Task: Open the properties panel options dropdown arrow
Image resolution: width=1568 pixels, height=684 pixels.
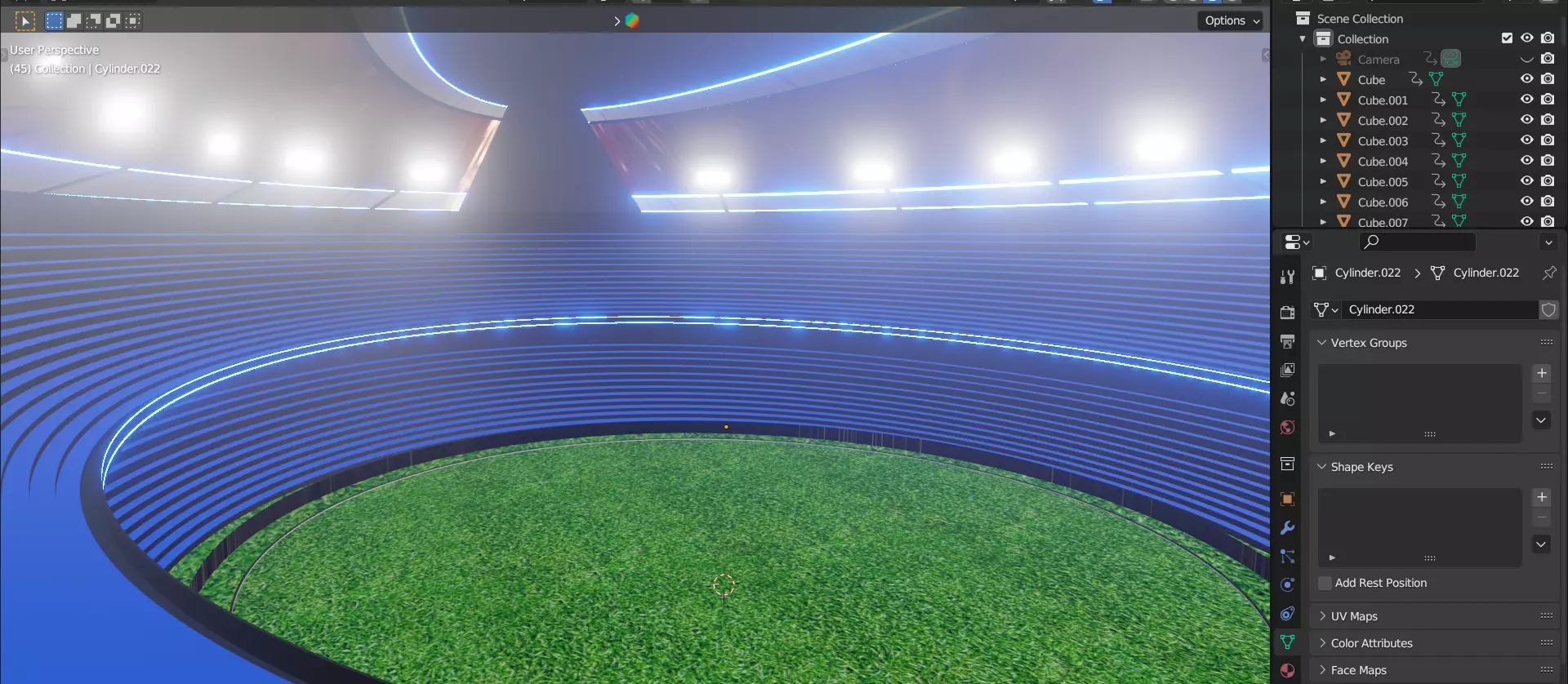Action: (1548, 242)
